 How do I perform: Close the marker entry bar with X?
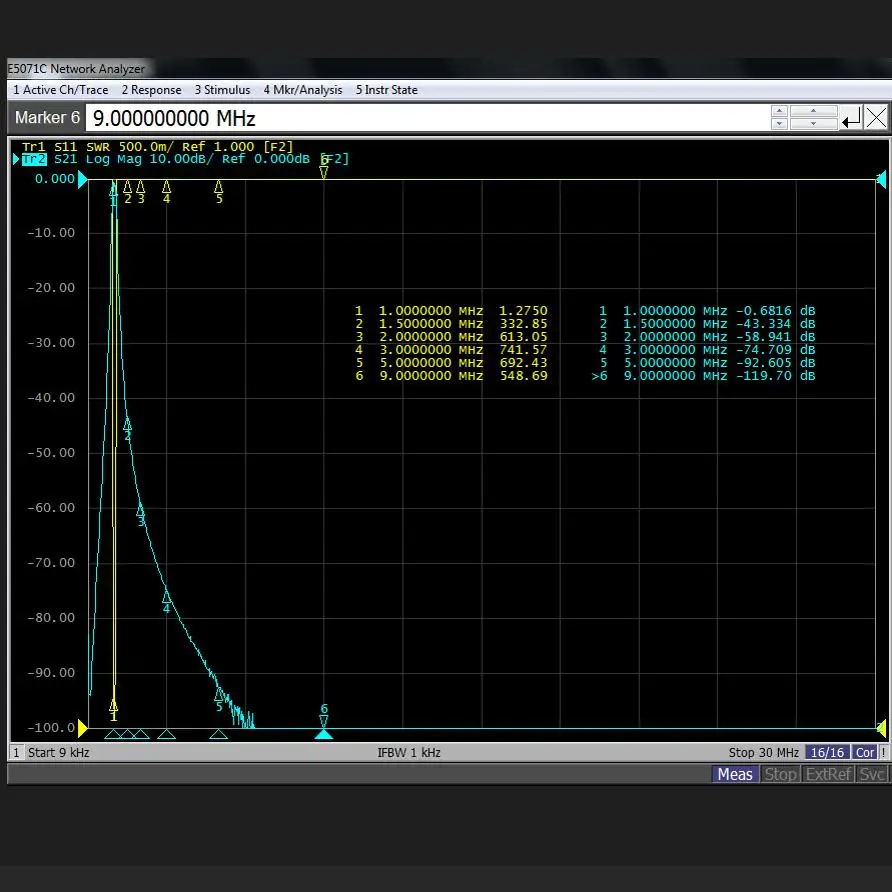(x=876, y=118)
